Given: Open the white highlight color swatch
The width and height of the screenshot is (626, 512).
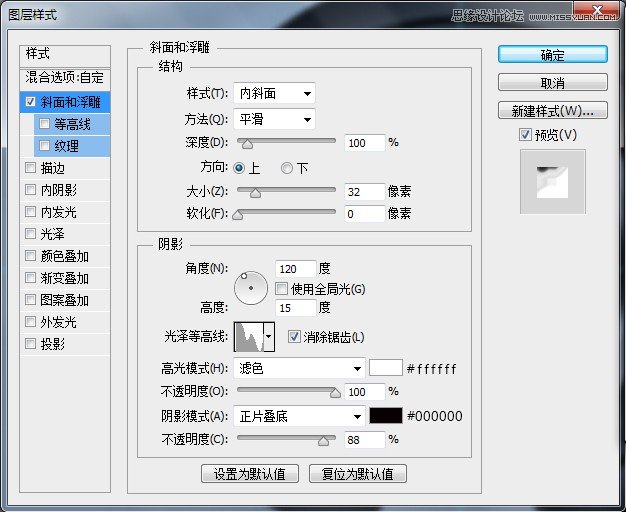Looking at the screenshot, I should pyautogui.click(x=386, y=368).
